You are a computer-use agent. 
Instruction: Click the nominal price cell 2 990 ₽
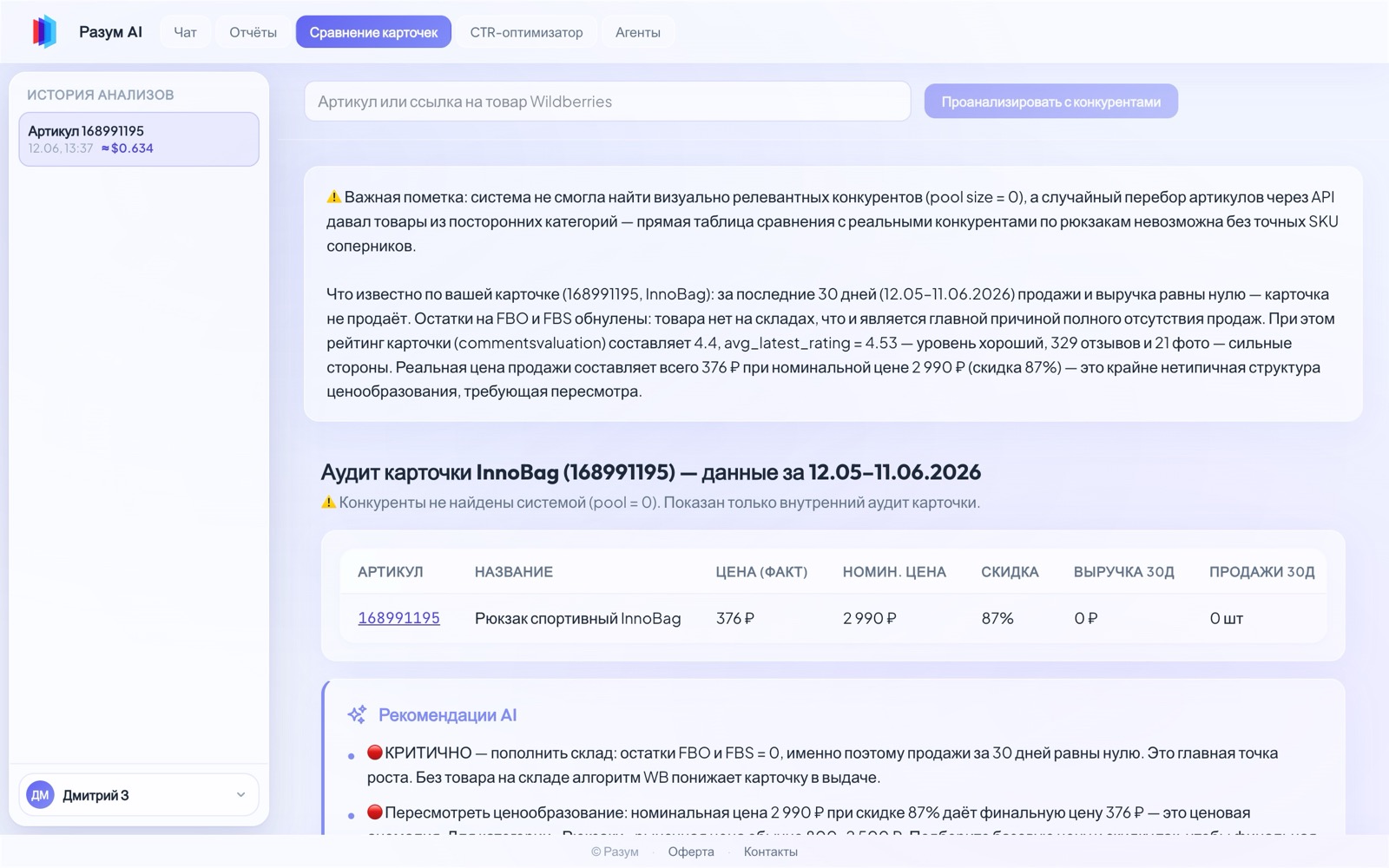(869, 618)
